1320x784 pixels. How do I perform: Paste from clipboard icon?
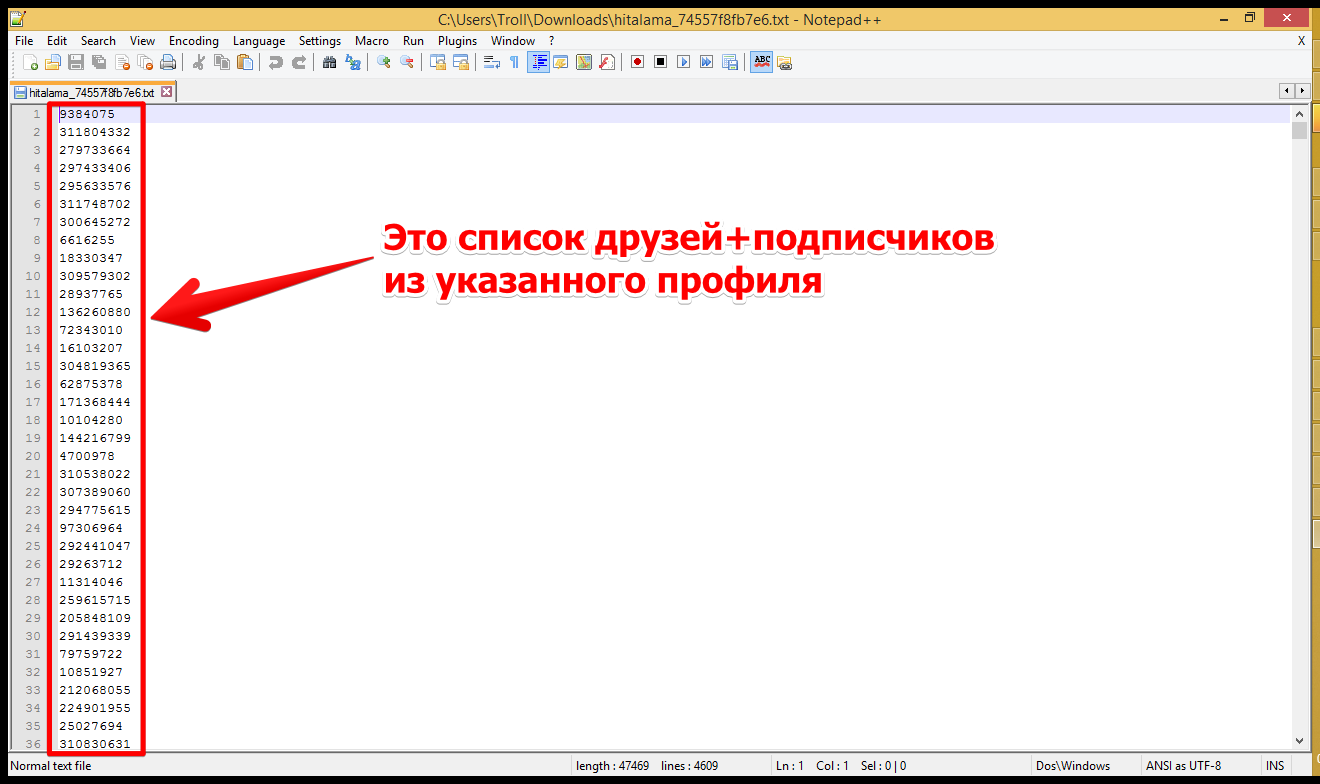pyautogui.click(x=244, y=62)
